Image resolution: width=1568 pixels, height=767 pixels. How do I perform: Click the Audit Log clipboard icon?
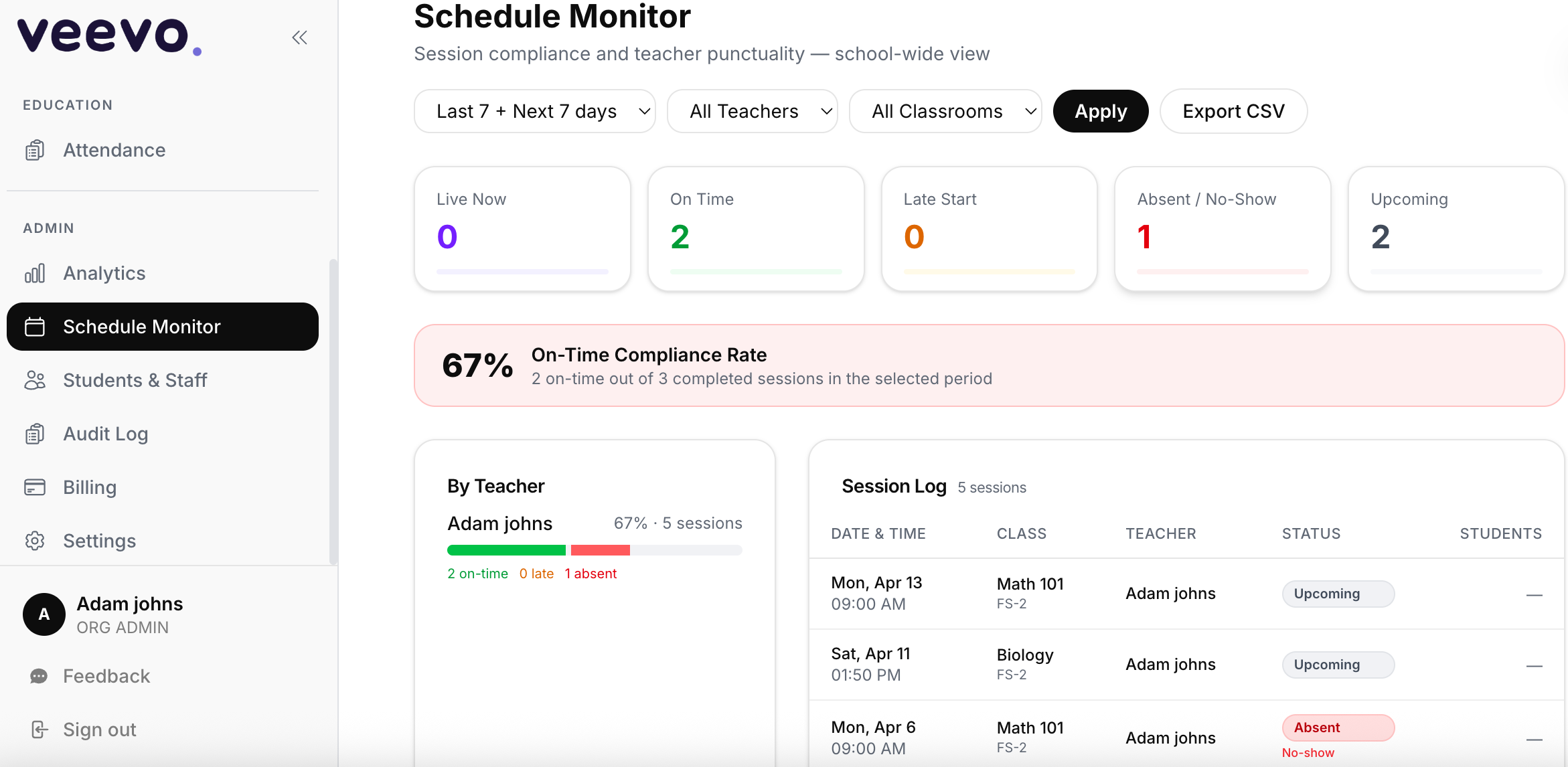pyautogui.click(x=35, y=434)
